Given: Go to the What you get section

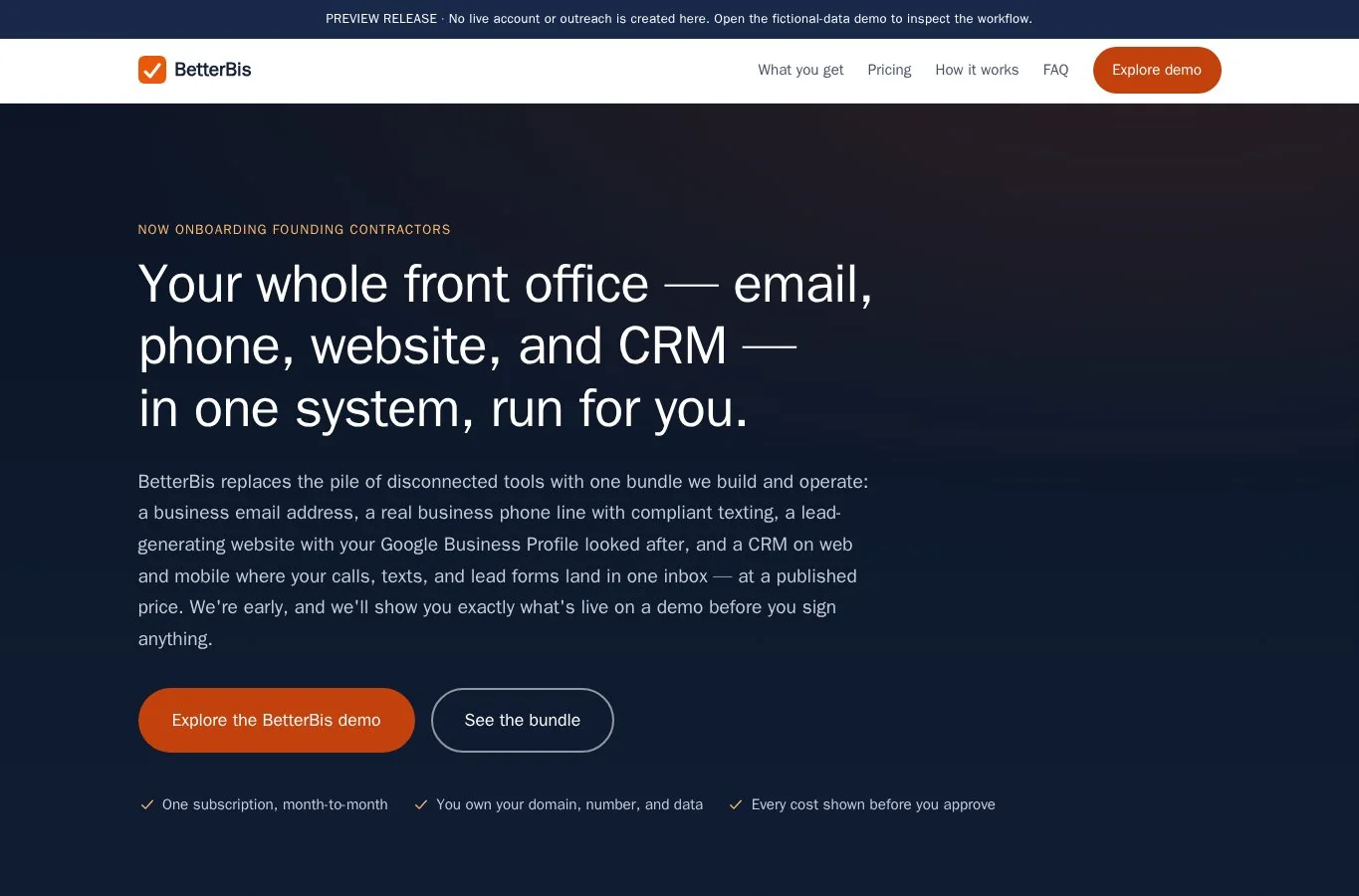Looking at the screenshot, I should click(x=800, y=70).
